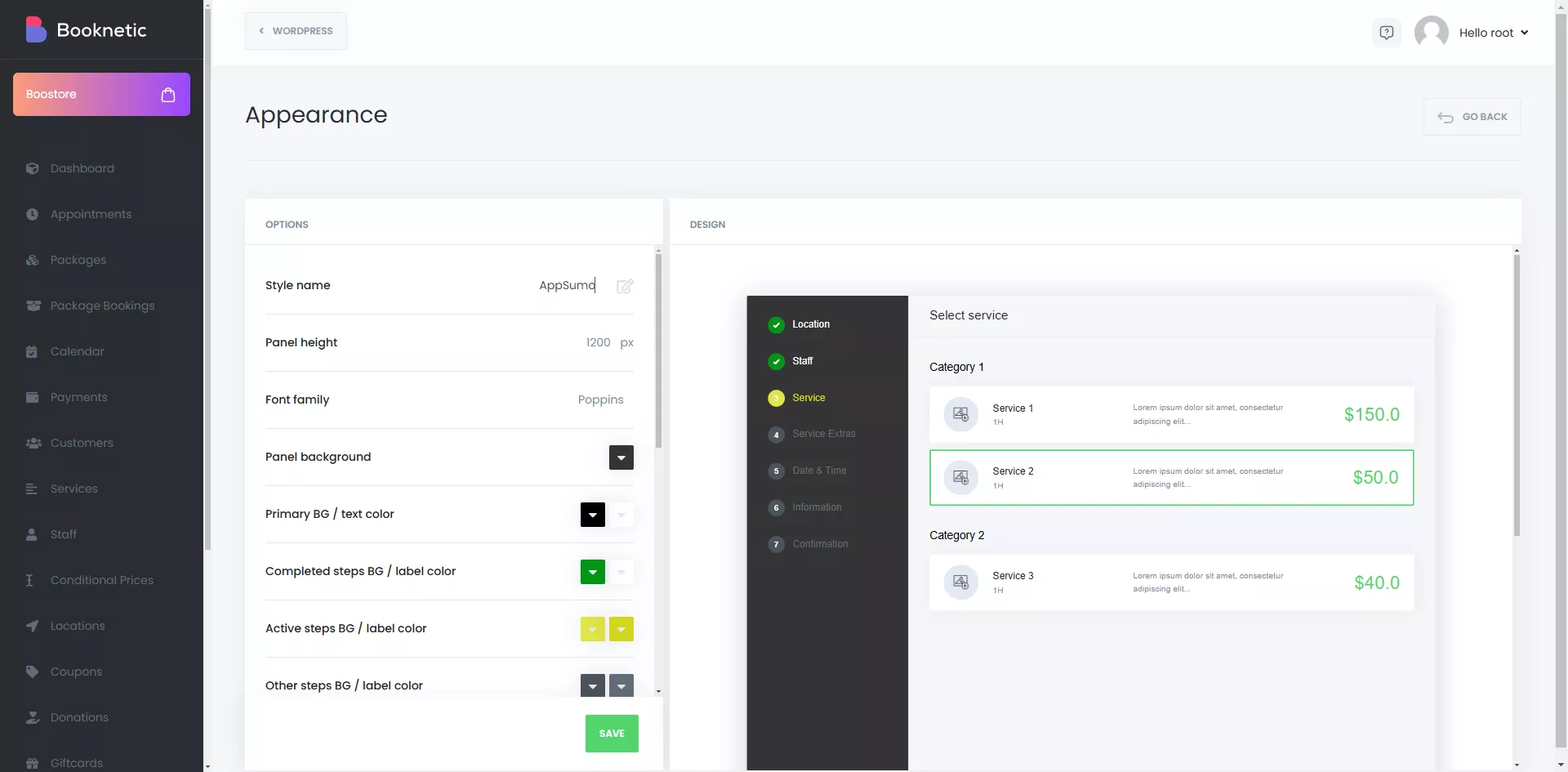Click the Boostore shopping bag icon
This screenshot has width=1568, height=772.
point(168,95)
